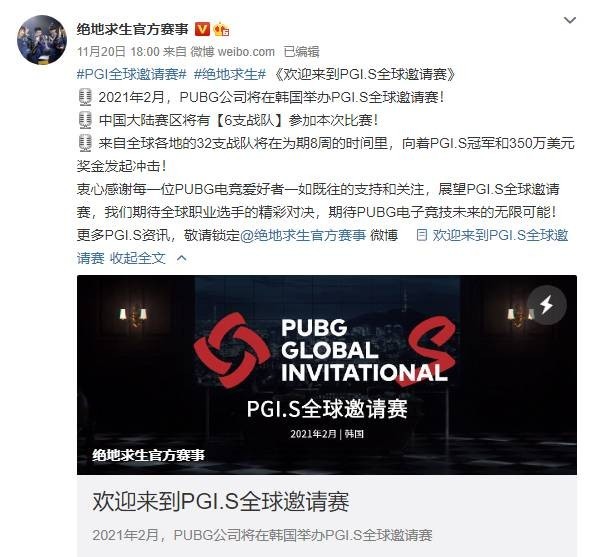Click the first microphone emoji bullet
This screenshot has width=593, height=557.
tap(85, 97)
